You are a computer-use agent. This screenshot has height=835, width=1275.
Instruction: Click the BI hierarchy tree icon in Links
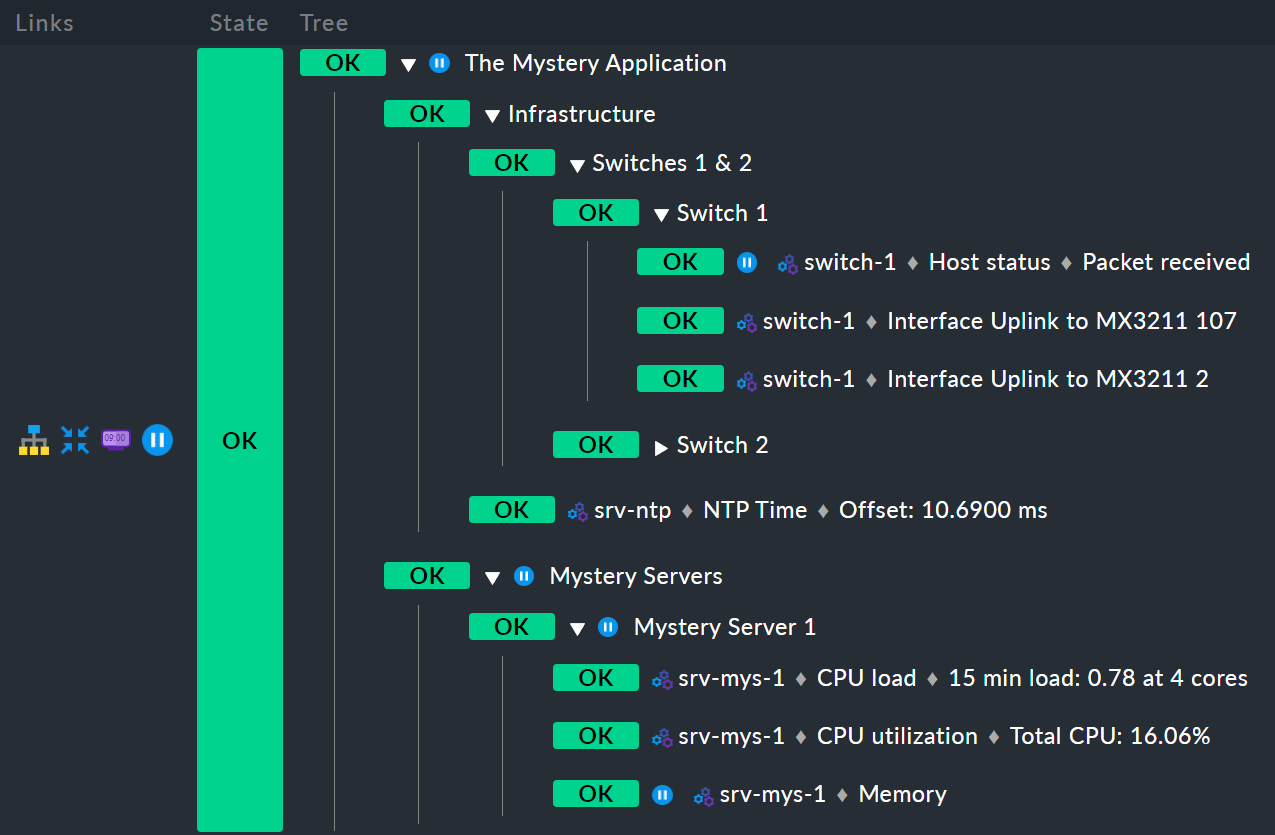(x=34, y=440)
